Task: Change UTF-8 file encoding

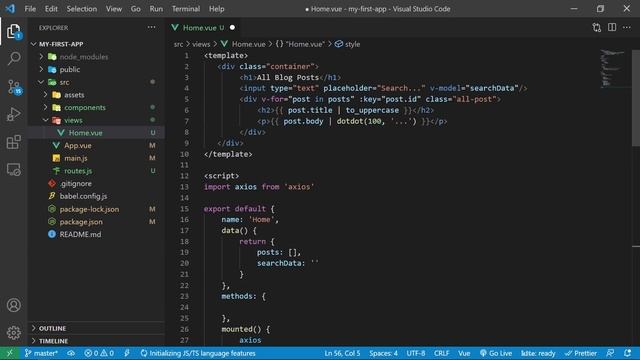Action: (416, 353)
